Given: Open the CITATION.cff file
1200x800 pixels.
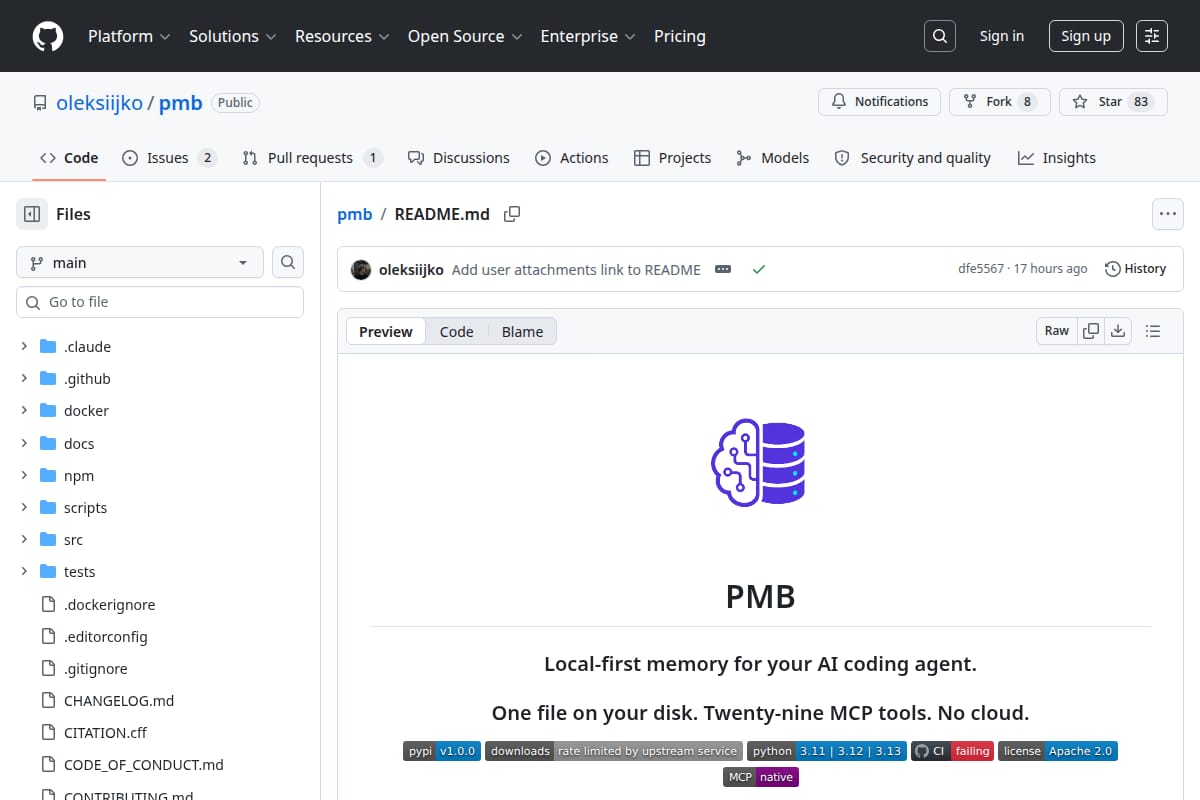Looking at the screenshot, I should tap(105, 732).
